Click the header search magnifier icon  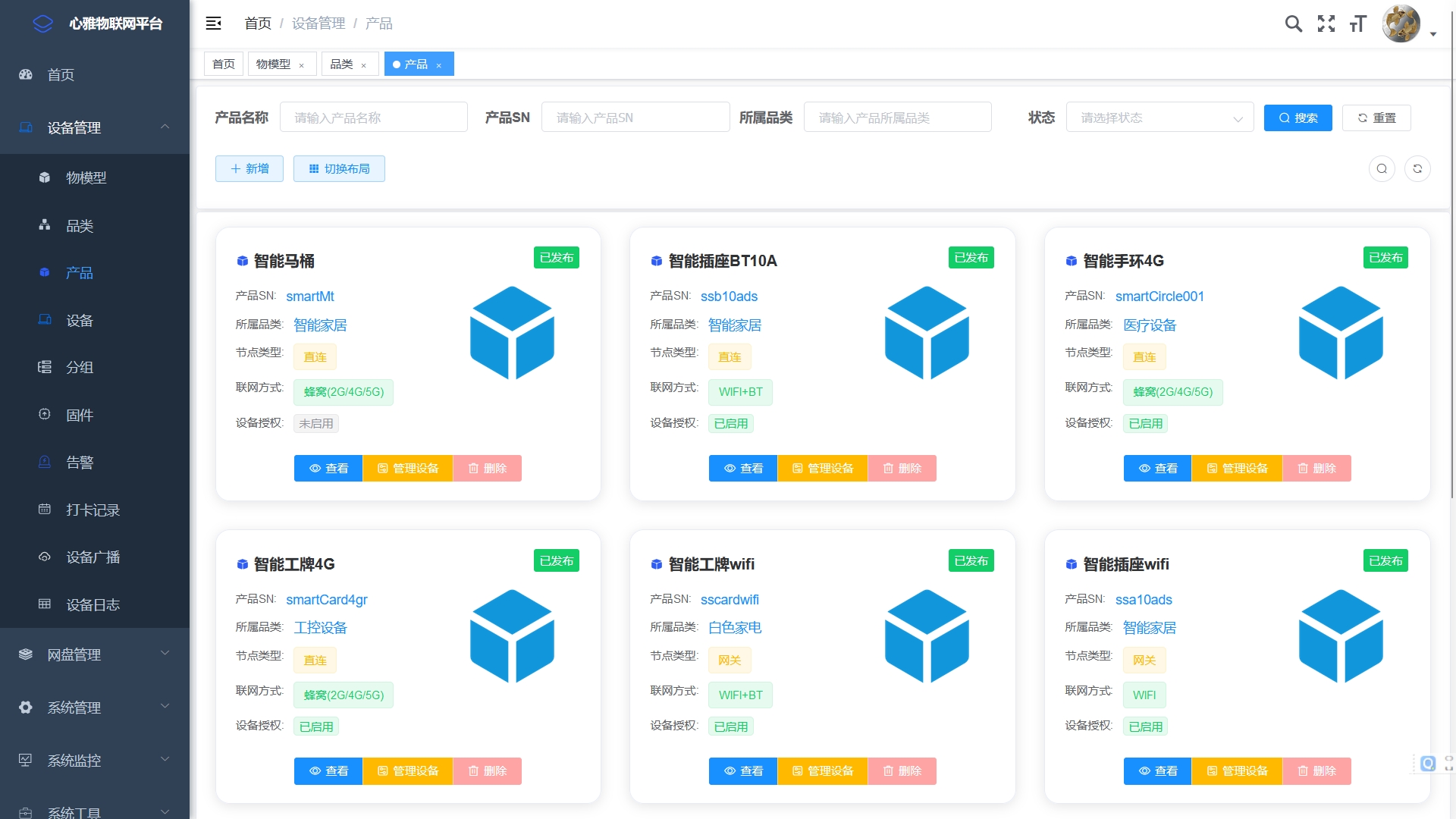point(1293,24)
